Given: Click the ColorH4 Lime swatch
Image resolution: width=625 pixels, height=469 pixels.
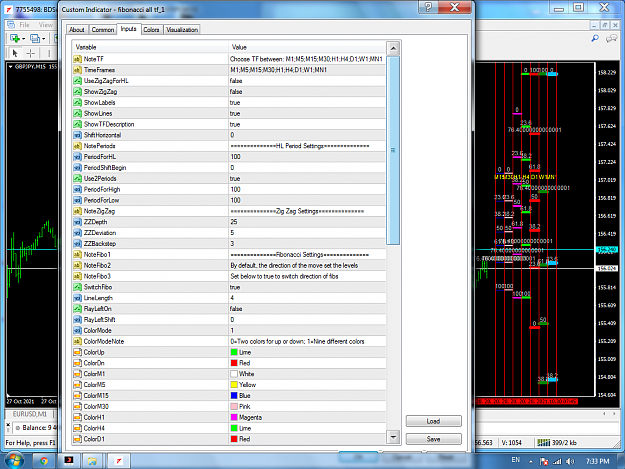Looking at the screenshot, I should tap(234, 428).
